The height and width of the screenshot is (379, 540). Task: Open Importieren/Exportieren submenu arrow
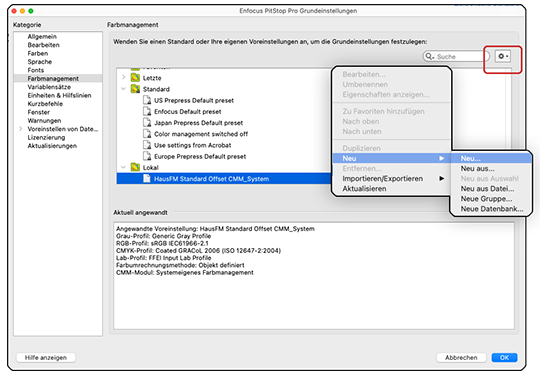pos(442,178)
